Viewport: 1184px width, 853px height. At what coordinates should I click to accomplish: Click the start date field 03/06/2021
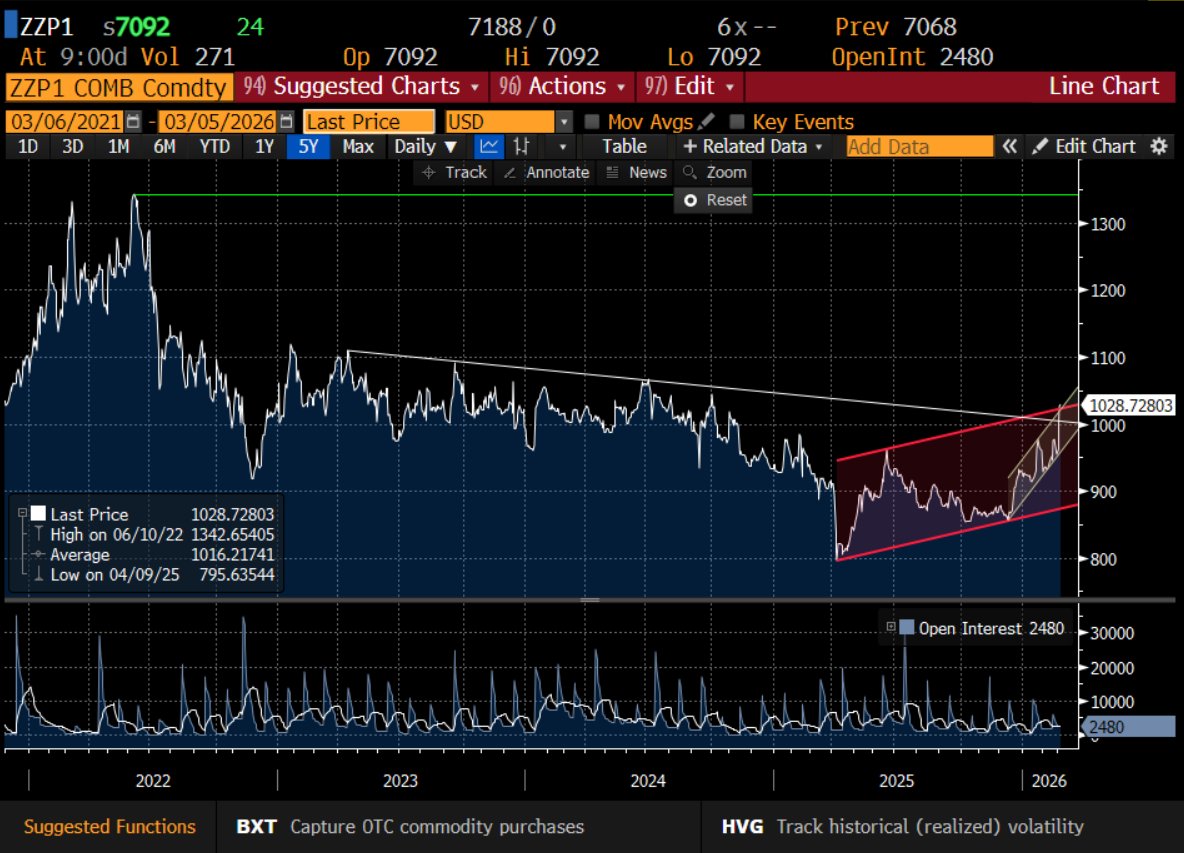pyautogui.click(x=66, y=122)
